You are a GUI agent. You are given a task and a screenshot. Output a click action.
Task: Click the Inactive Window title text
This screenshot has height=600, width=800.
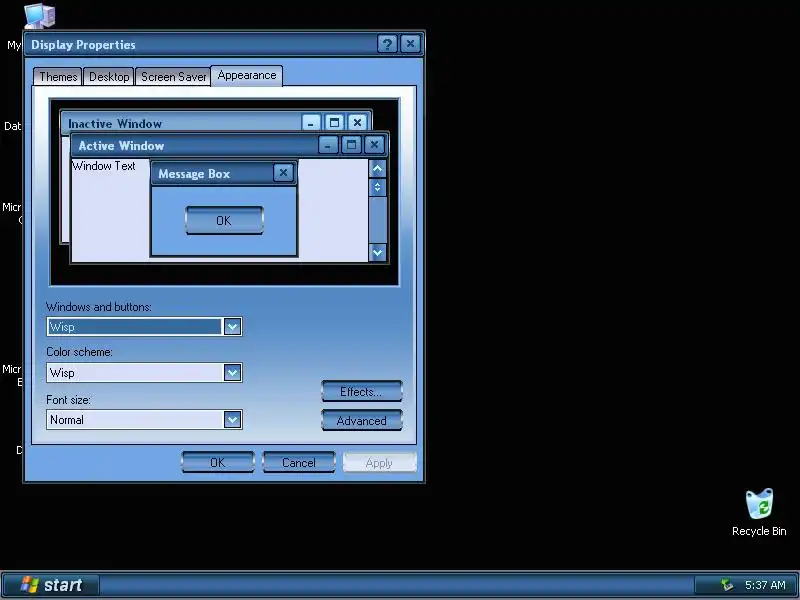tap(115, 124)
